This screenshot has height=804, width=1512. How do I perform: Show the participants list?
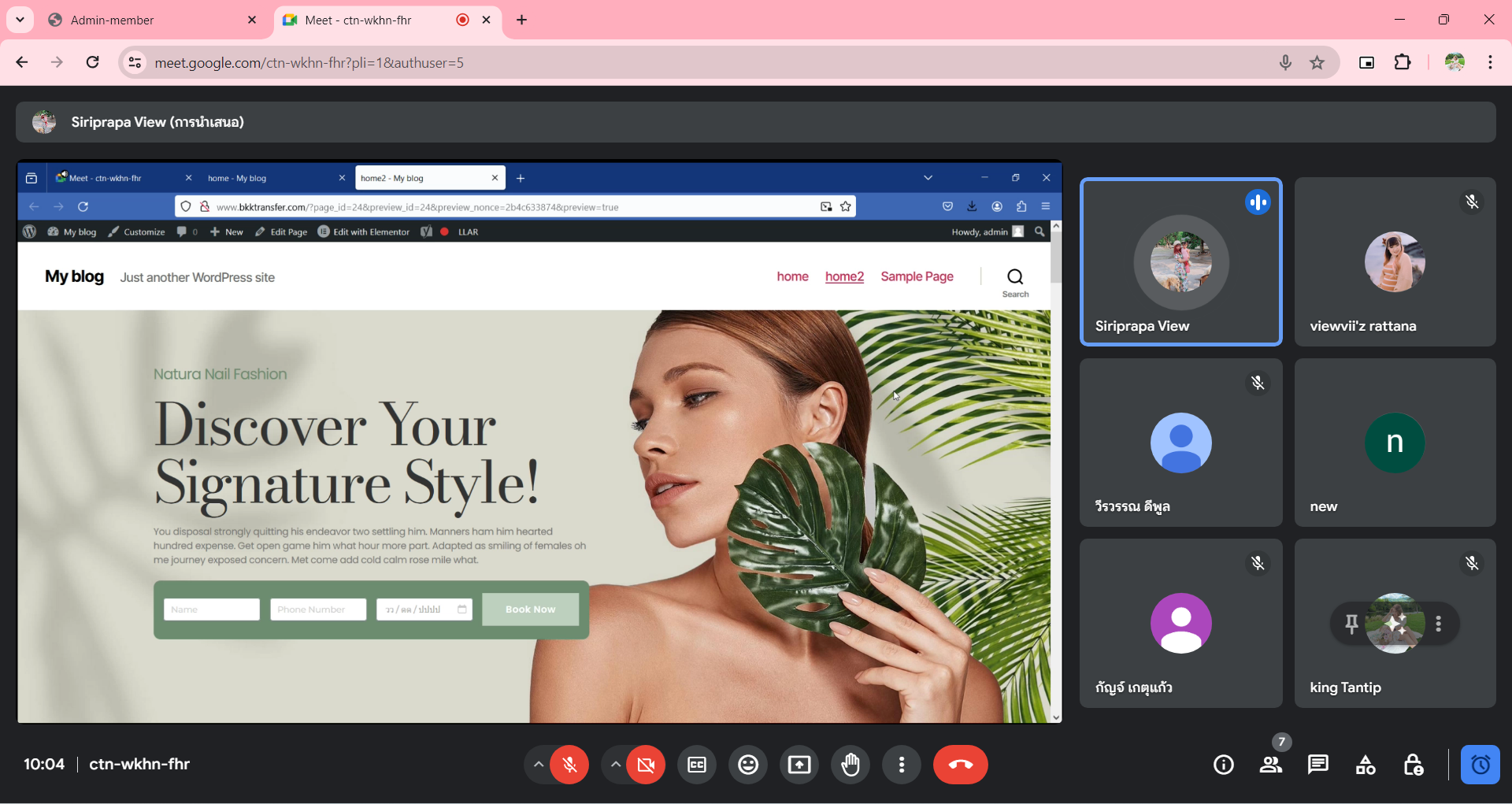coord(1270,765)
